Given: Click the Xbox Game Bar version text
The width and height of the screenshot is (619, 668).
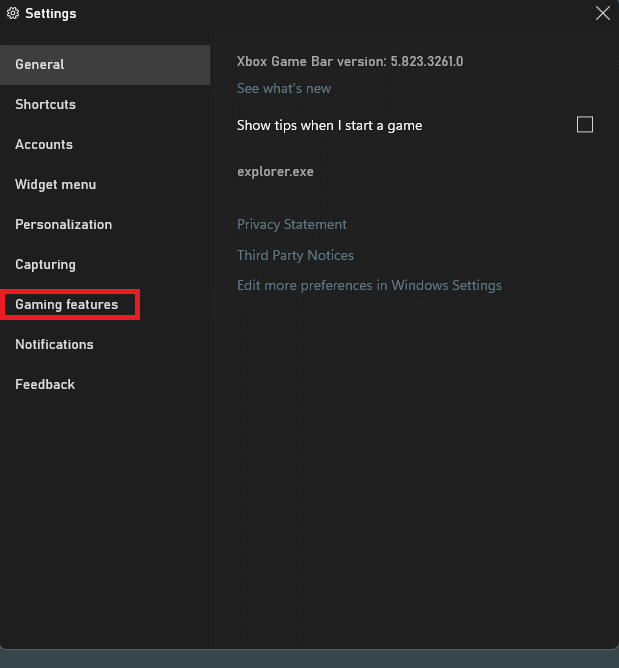Looking at the screenshot, I should point(350,61).
